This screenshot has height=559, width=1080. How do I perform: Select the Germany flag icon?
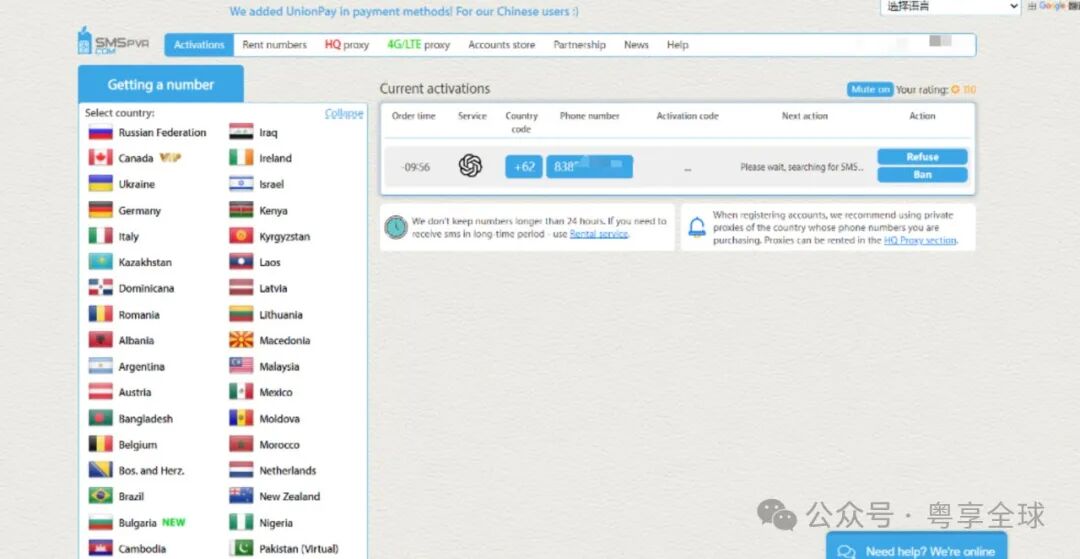101,210
